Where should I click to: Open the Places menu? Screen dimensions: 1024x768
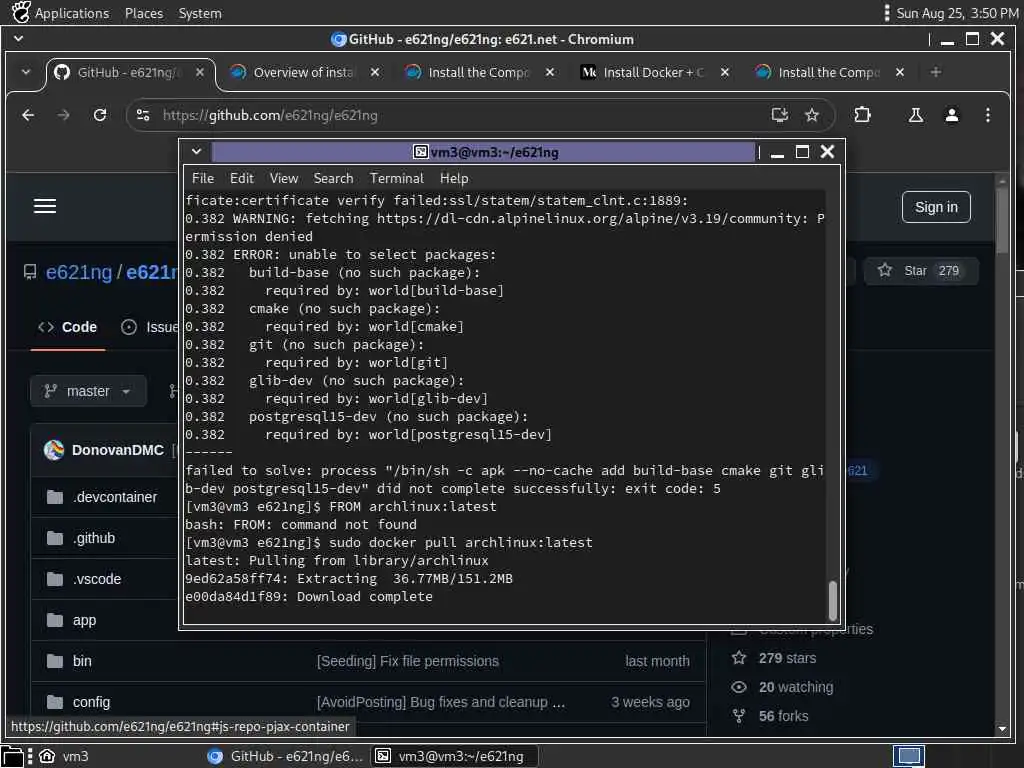144,13
